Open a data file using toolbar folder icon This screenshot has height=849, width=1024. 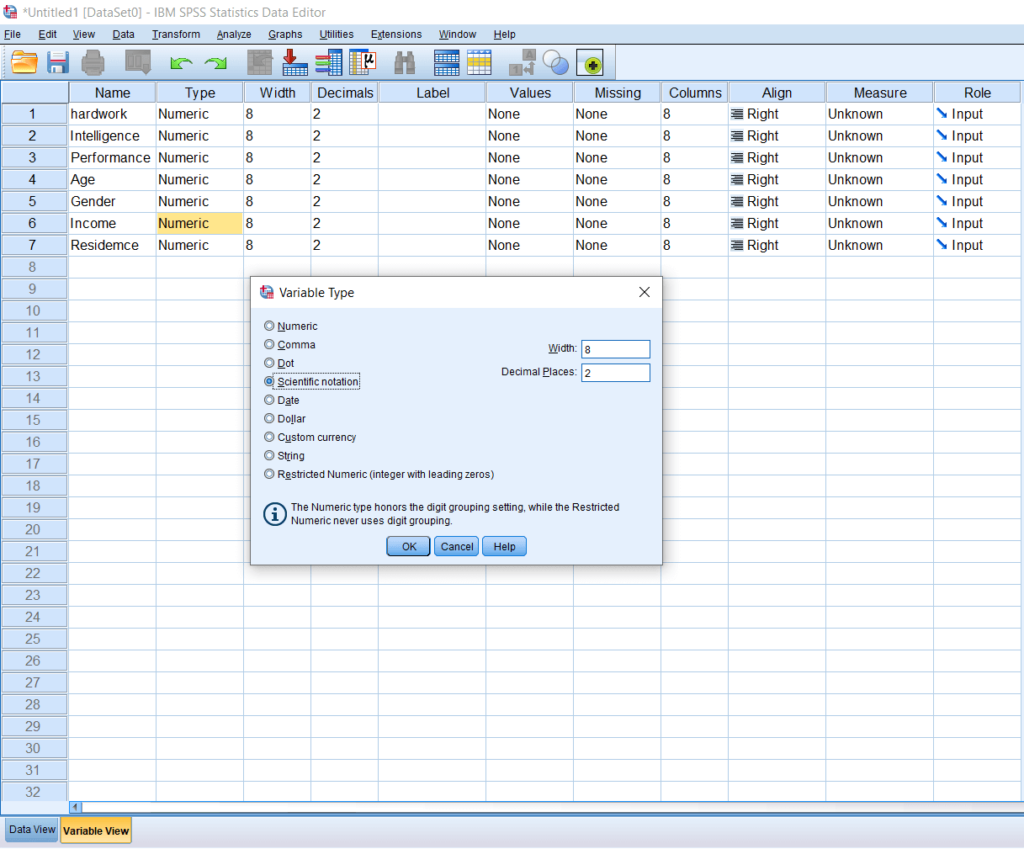pyautogui.click(x=25, y=62)
